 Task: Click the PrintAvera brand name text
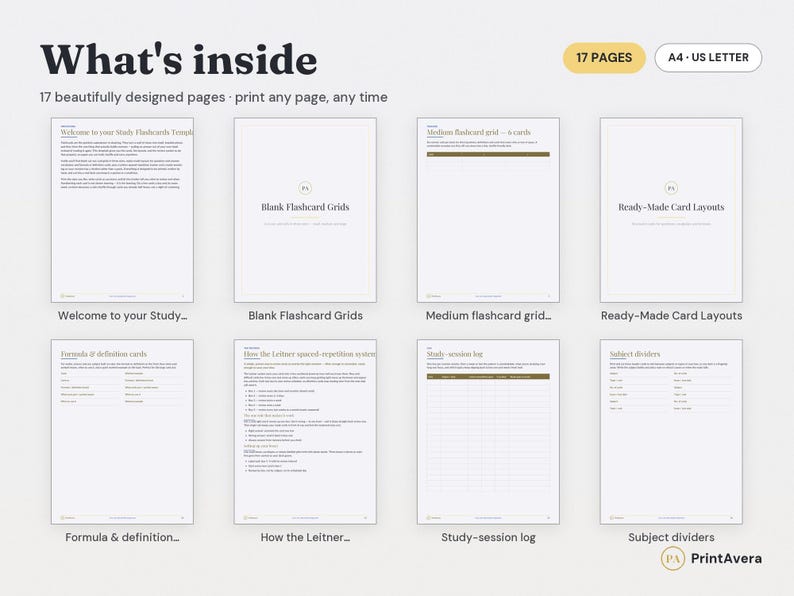[726, 559]
